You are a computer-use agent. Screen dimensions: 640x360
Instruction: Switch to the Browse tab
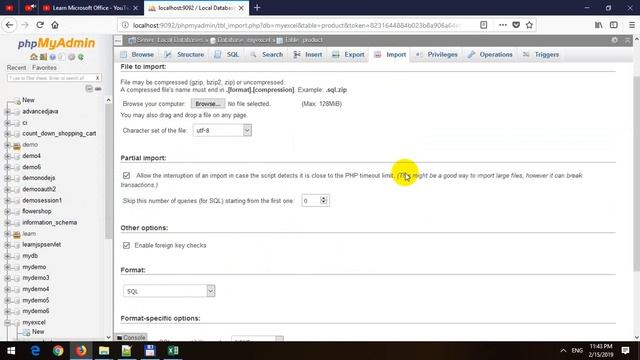tap(137, 55)
